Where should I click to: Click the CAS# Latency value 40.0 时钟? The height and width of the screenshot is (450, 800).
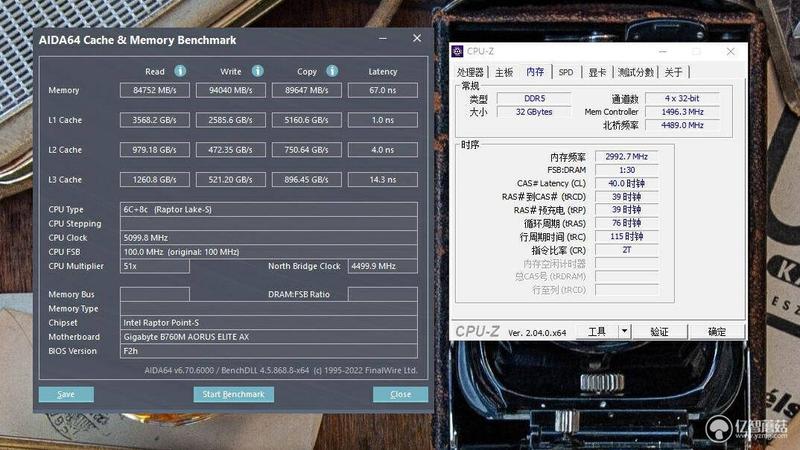(627, 183)
